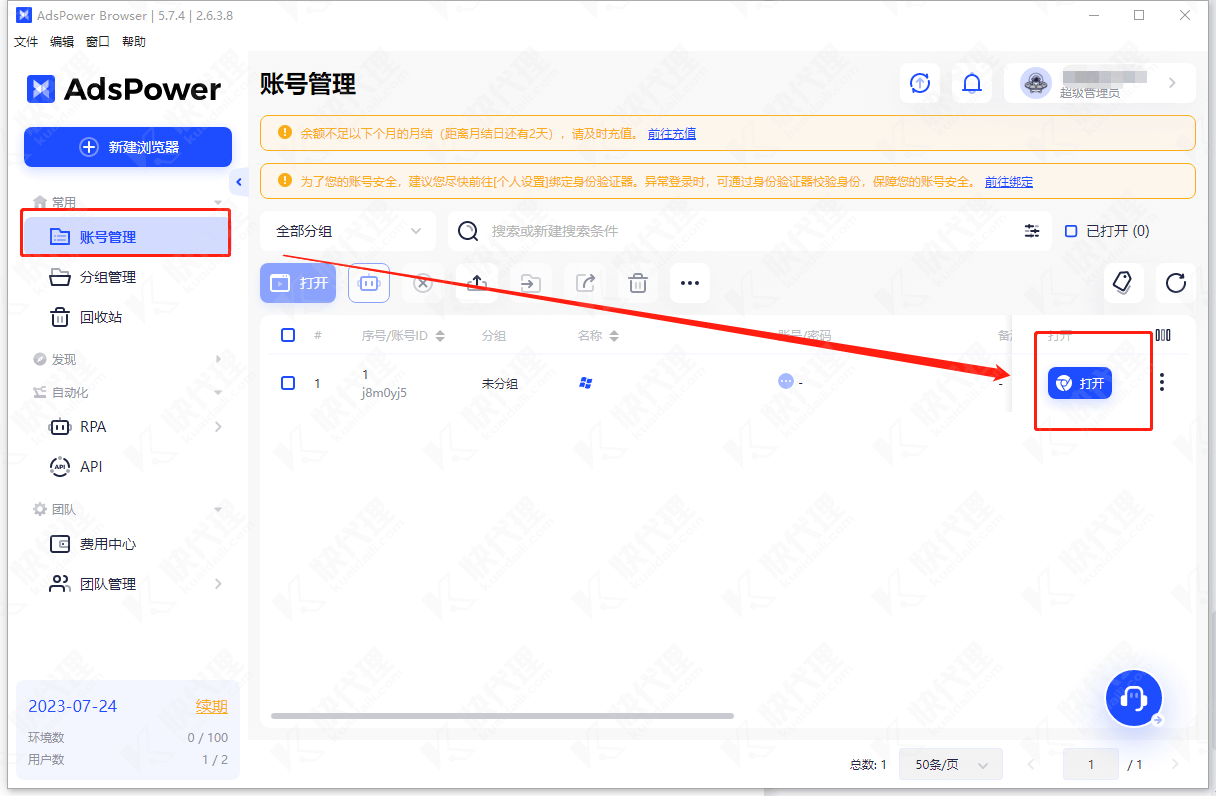The height and width of the screenshot is (796, 1216).
Task: Expand the RPA sidebar submenu
Action: [x=218, y=427]
